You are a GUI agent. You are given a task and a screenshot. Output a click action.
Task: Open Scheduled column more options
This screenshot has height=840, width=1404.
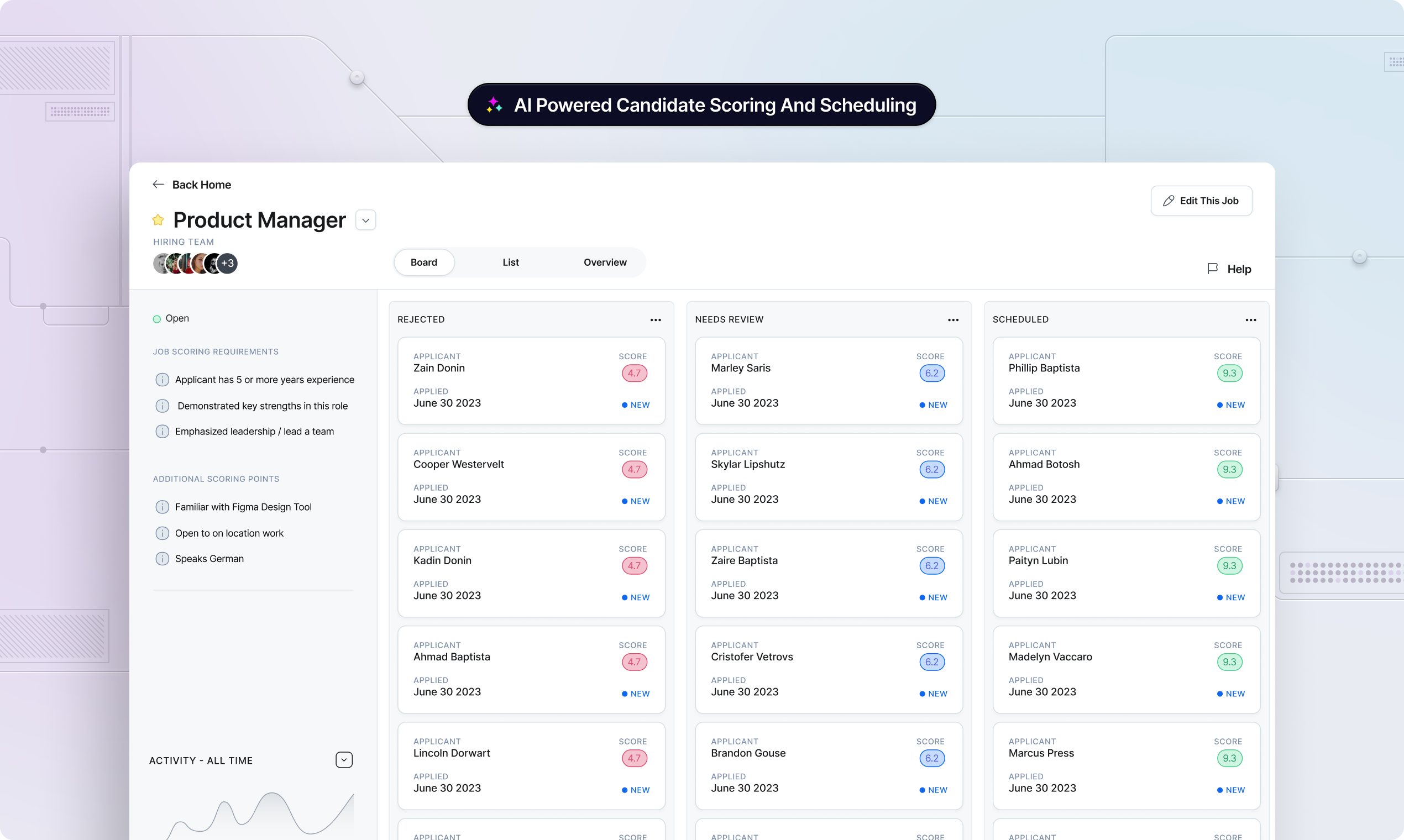click(x=1250, y=320)
